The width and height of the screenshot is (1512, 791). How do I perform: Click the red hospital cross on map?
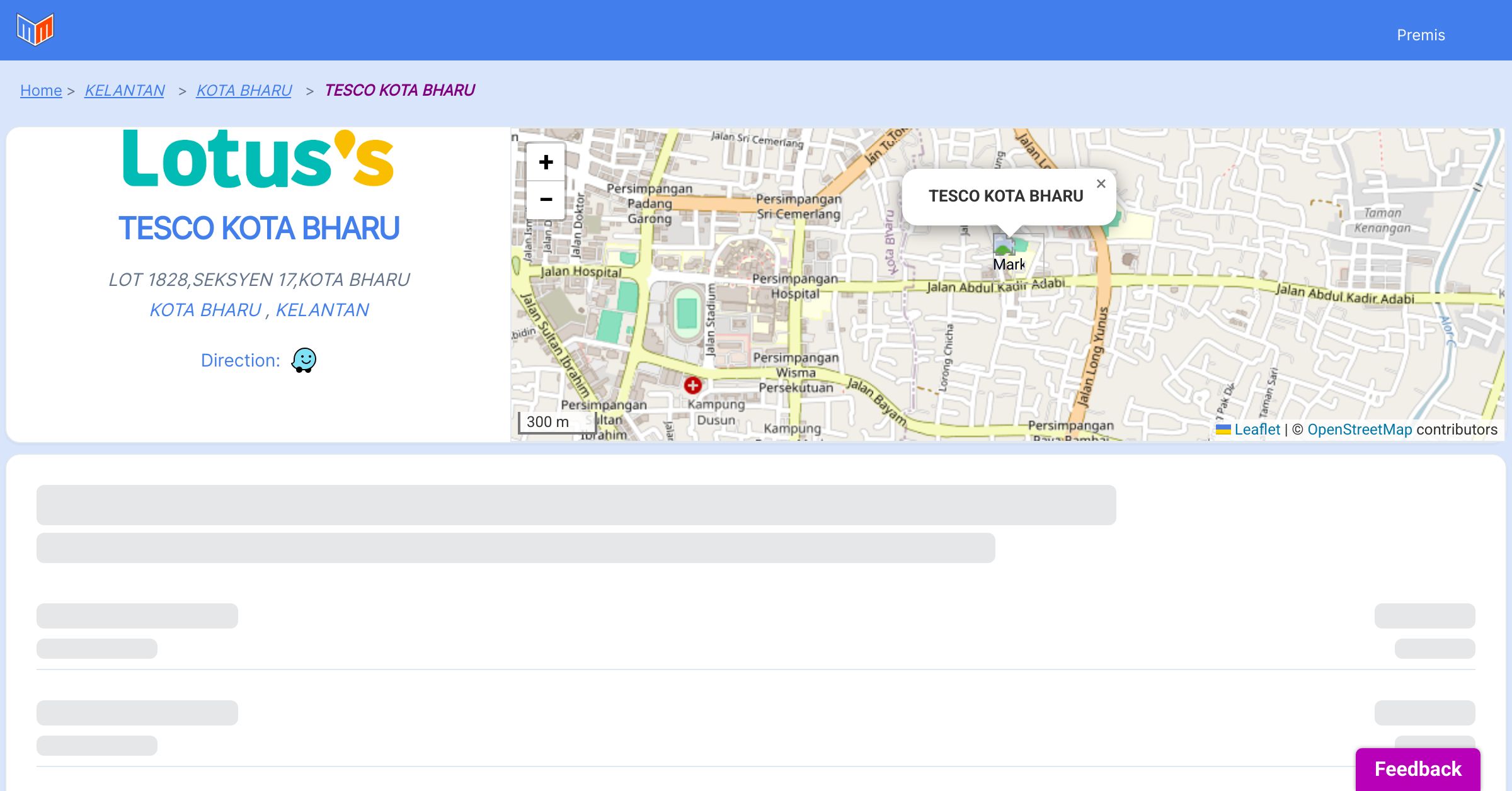(x=692, y=385)
